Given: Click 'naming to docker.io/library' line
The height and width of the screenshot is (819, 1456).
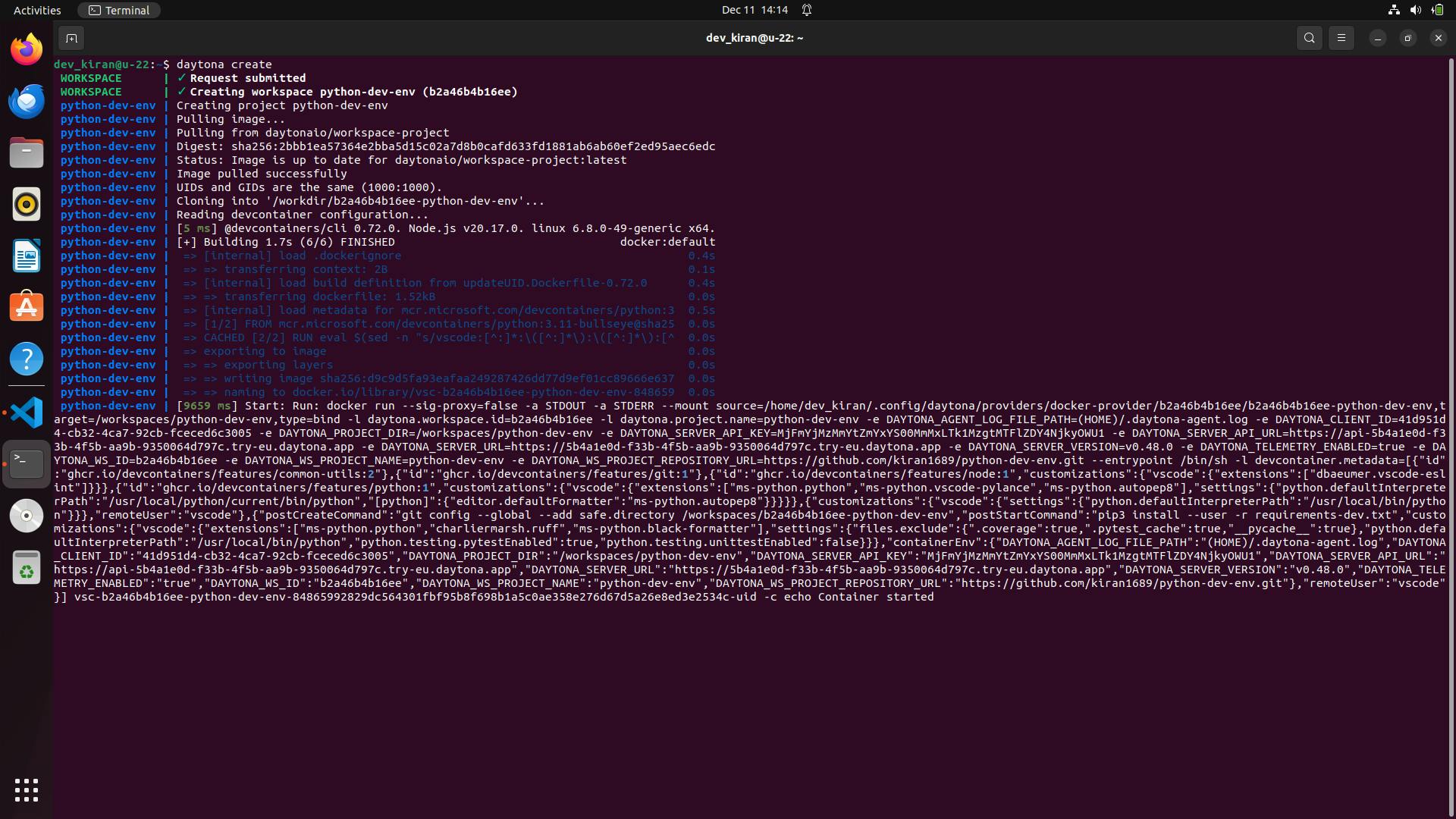Looking at the screenshot, I should 428,392.
